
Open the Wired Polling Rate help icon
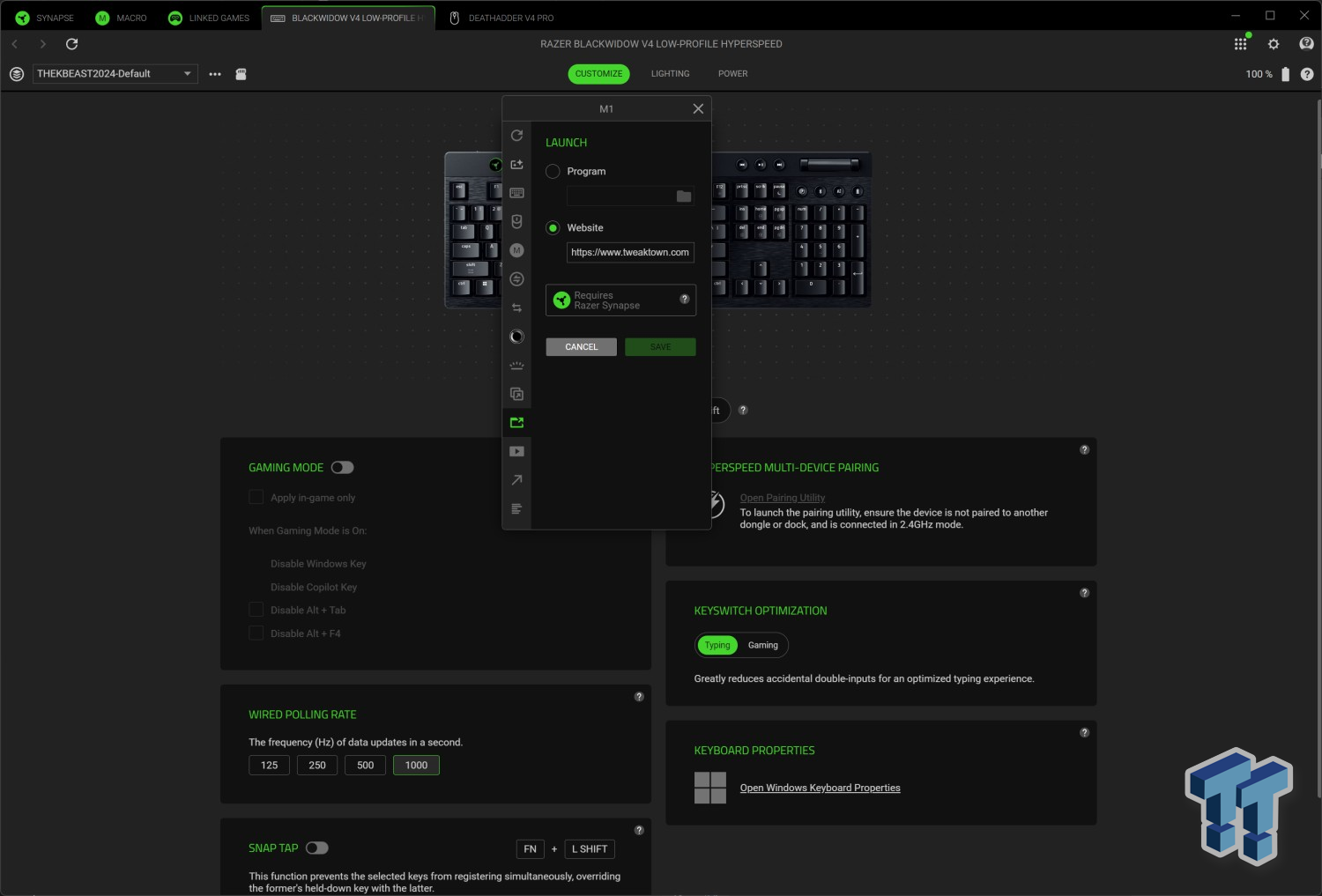tap(639, 697)
